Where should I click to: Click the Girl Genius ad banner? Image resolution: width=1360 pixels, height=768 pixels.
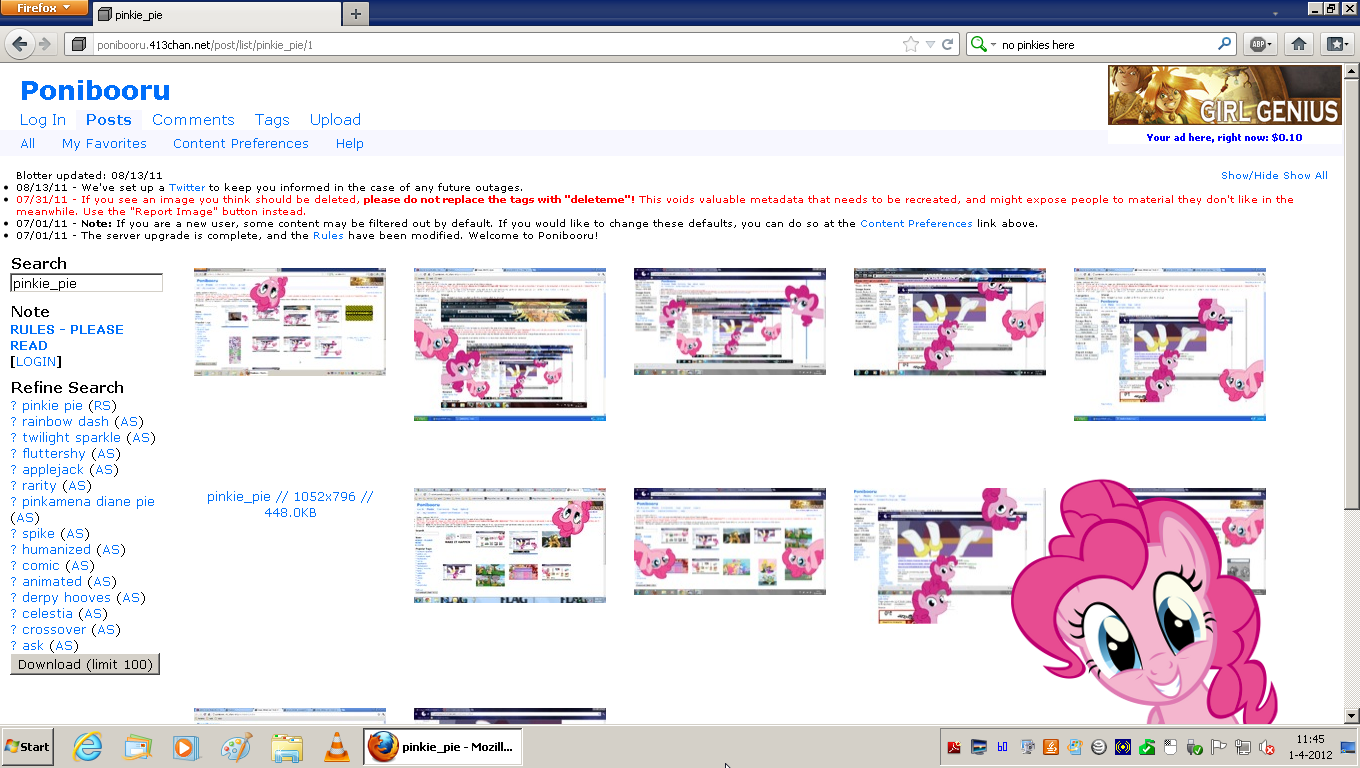coord(1225,97)
